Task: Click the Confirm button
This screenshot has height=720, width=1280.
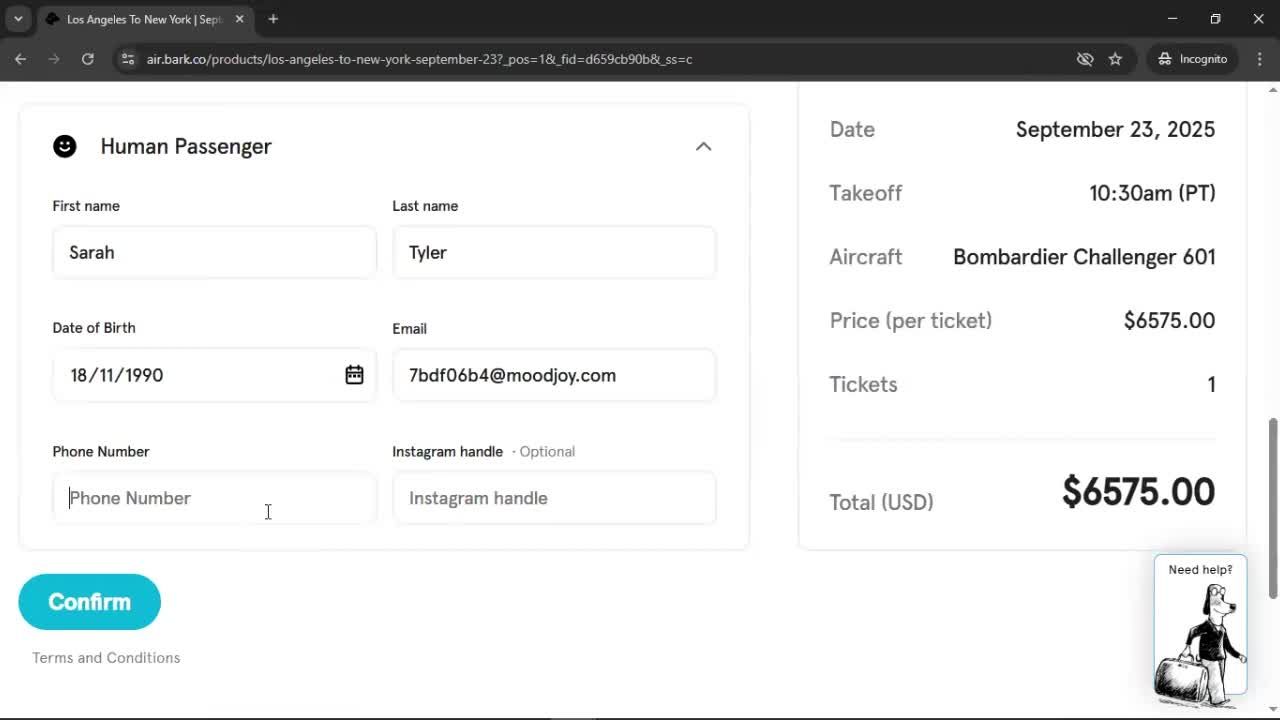Action: pyautogui.click(x=90, y=602)
